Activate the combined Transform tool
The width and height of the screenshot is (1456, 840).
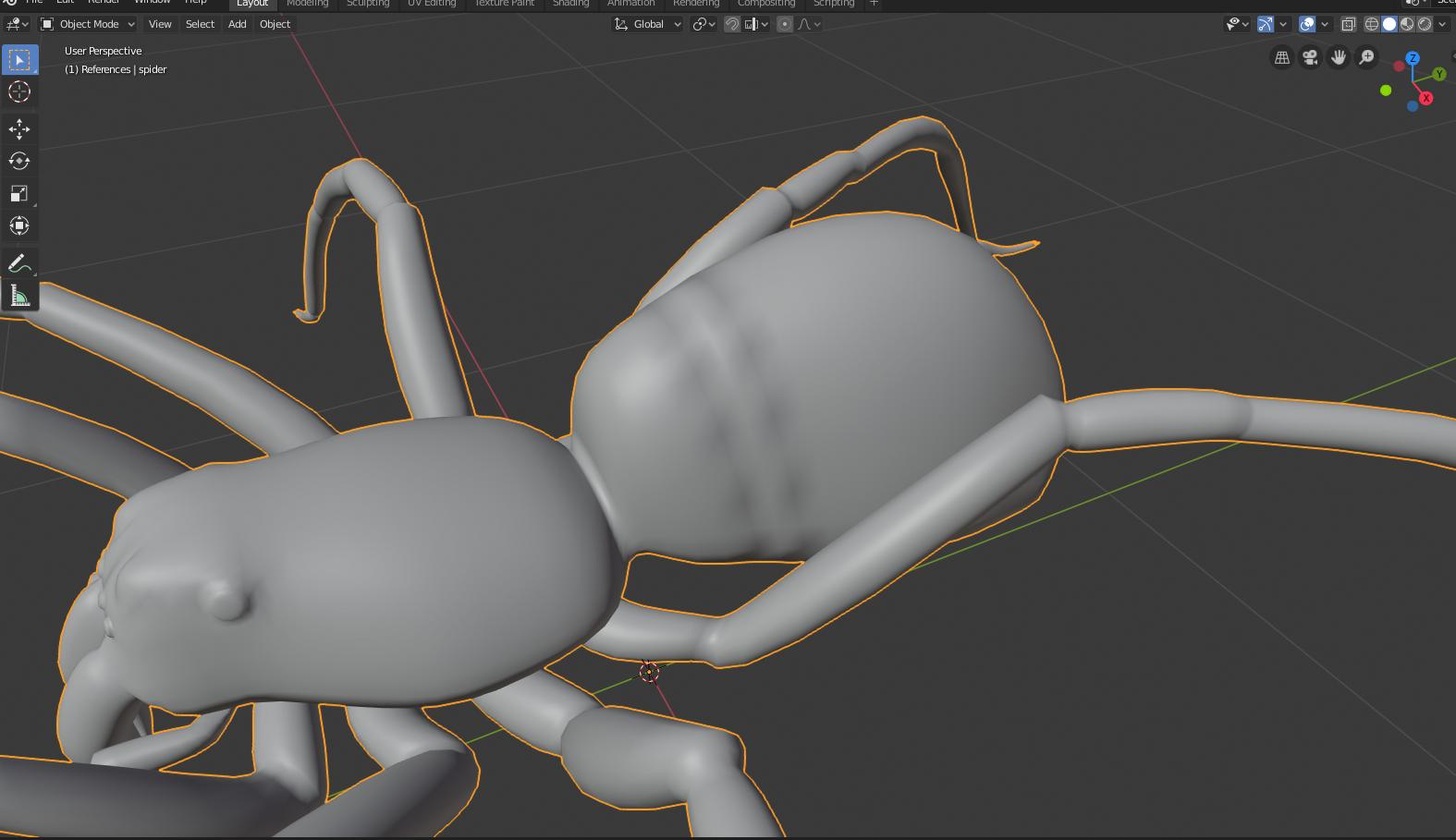(x=19, y=225)
